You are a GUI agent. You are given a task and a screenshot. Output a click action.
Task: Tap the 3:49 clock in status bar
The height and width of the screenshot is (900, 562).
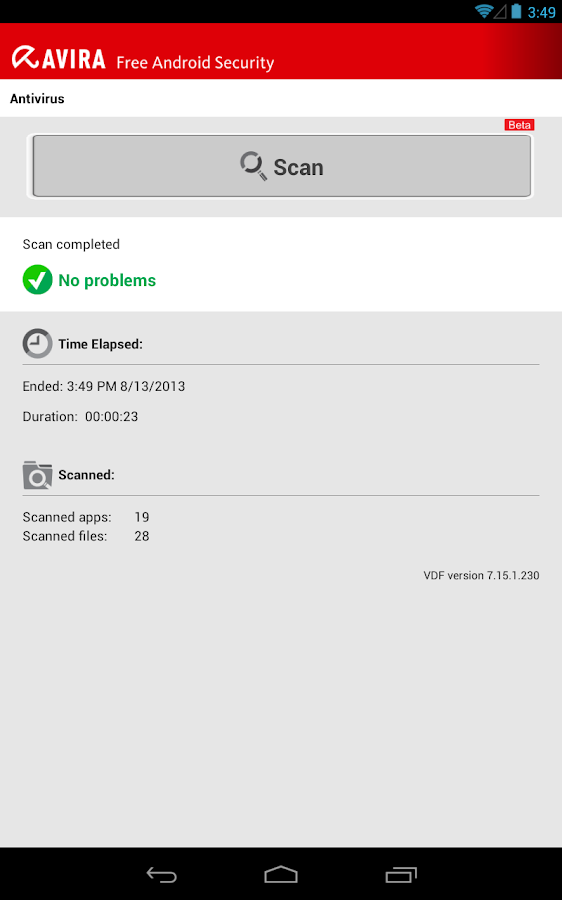tap(541, 12)
